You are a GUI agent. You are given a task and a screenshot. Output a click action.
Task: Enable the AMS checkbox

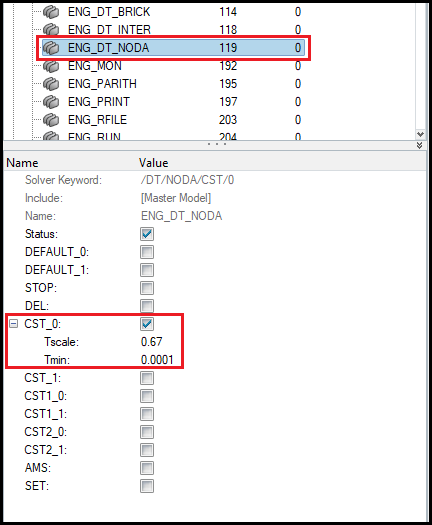pos(147,468)
